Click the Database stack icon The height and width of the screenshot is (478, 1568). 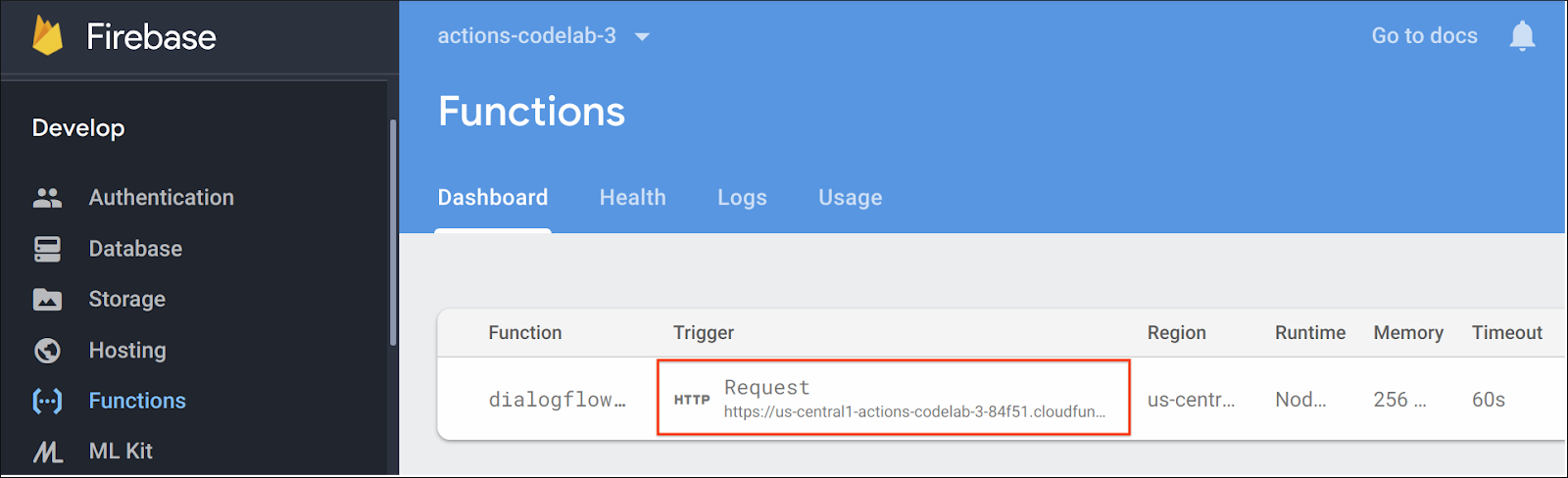47,249
